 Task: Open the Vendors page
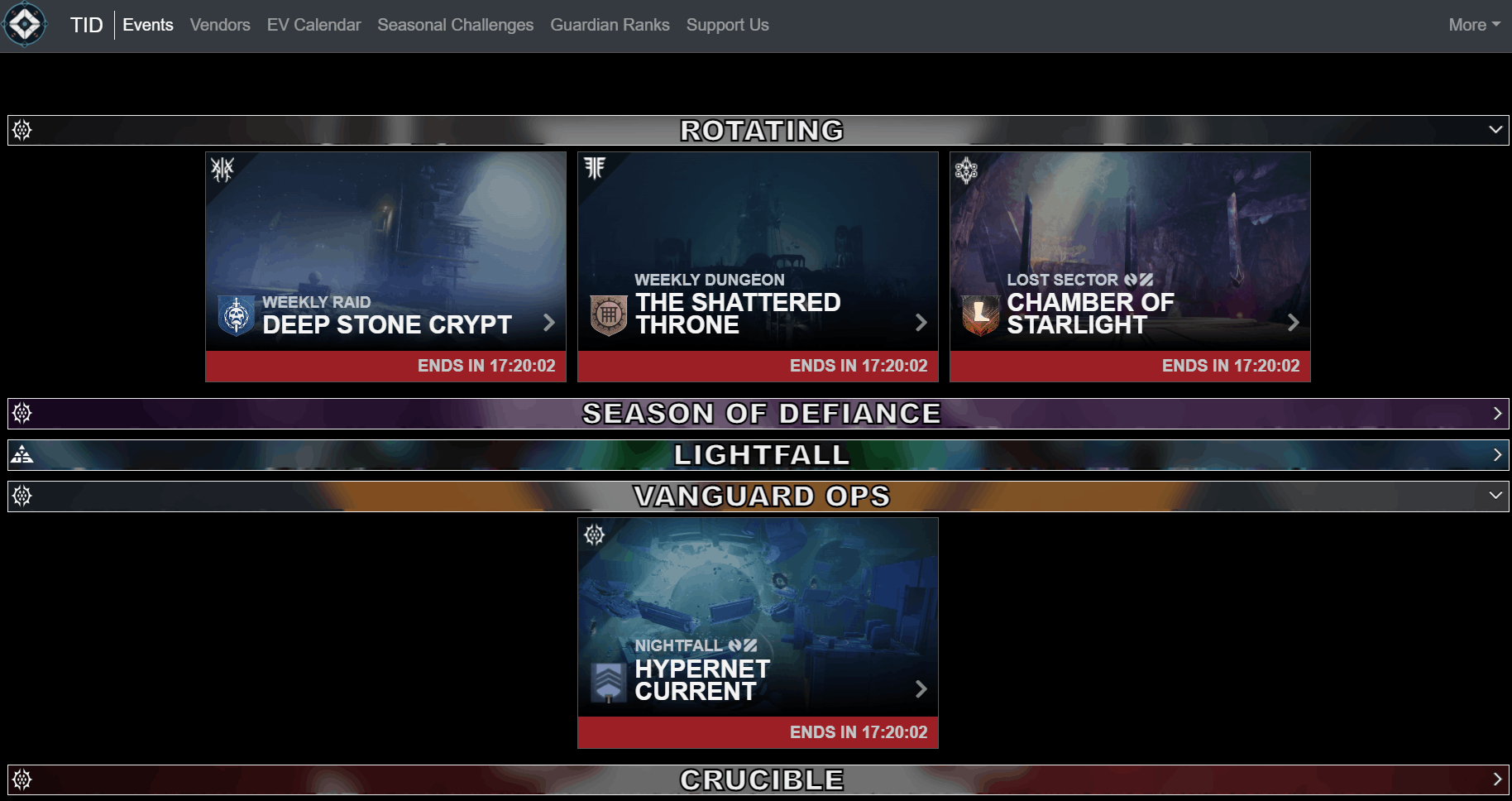[x=220, y=25]
